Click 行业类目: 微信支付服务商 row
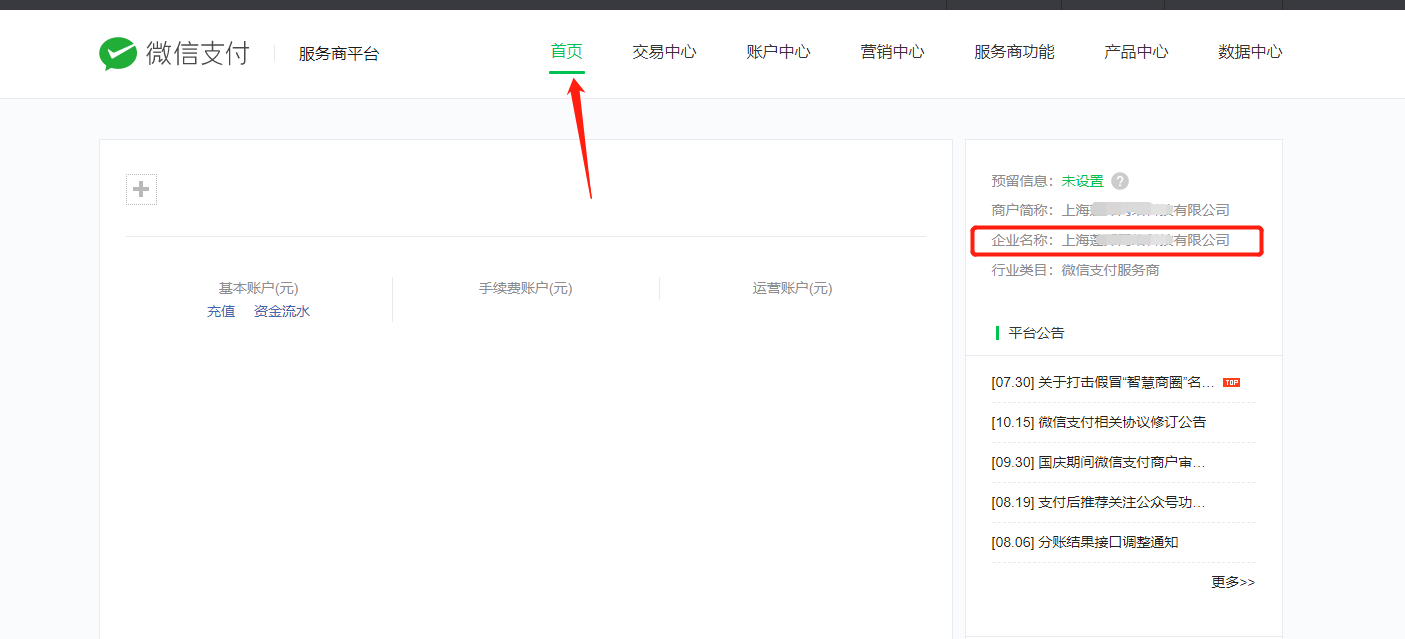The width and height of the screenshot is (1405, 639). [x=1076, y=270]
